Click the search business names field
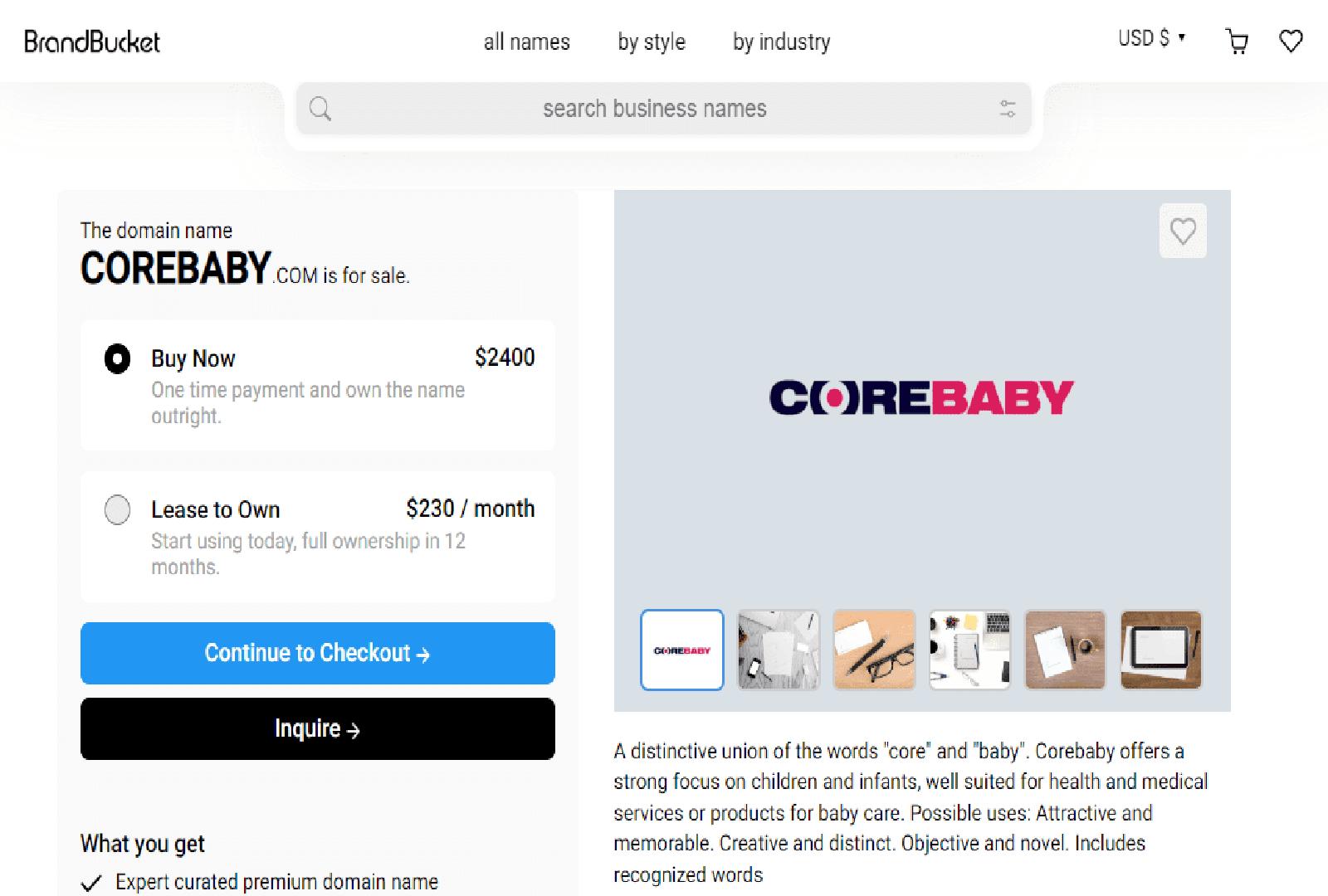Screen dimensions: 1328x896 click(655, 108)
